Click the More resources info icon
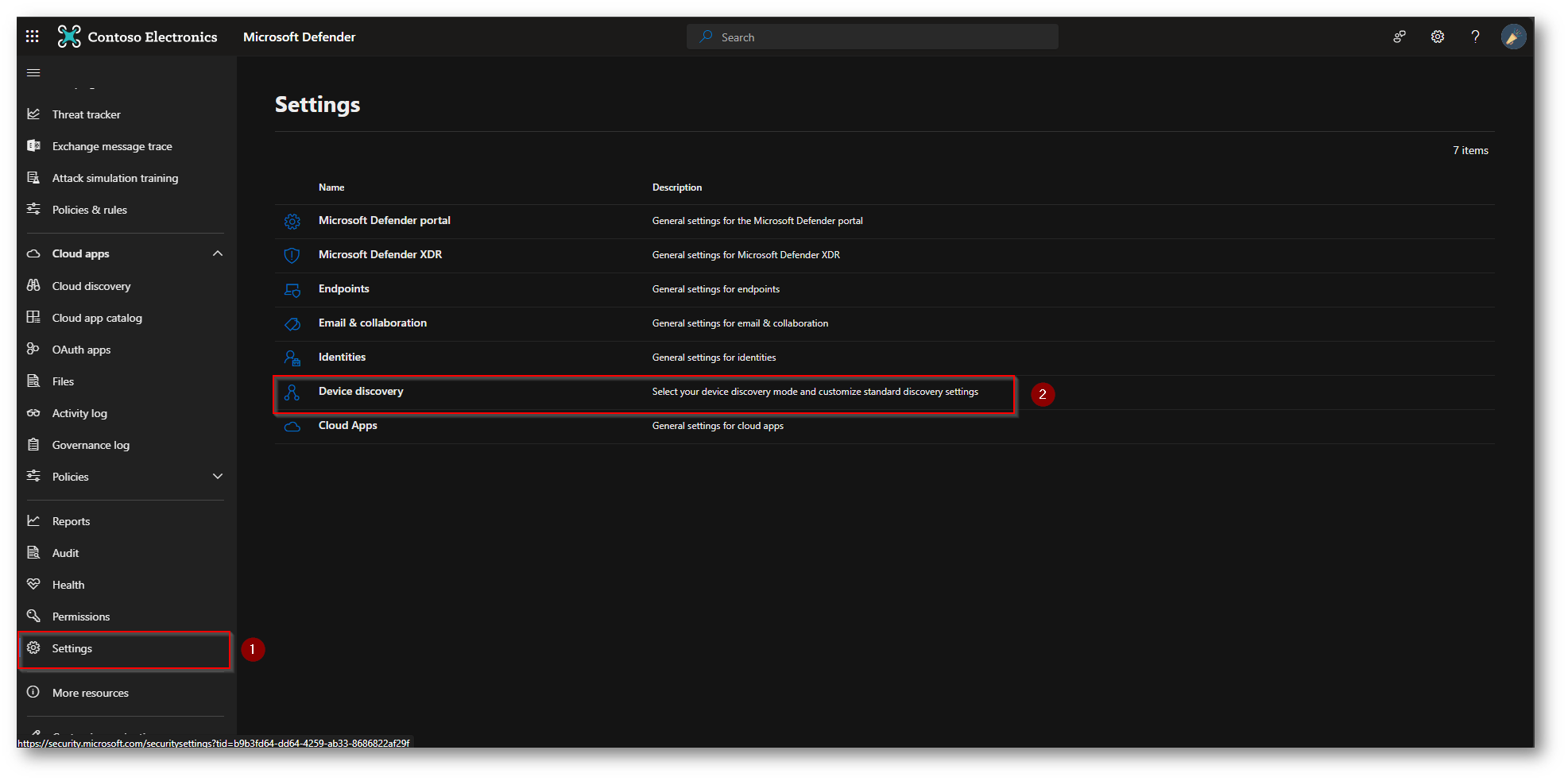The image size is (1568, 781). point(33,693)
